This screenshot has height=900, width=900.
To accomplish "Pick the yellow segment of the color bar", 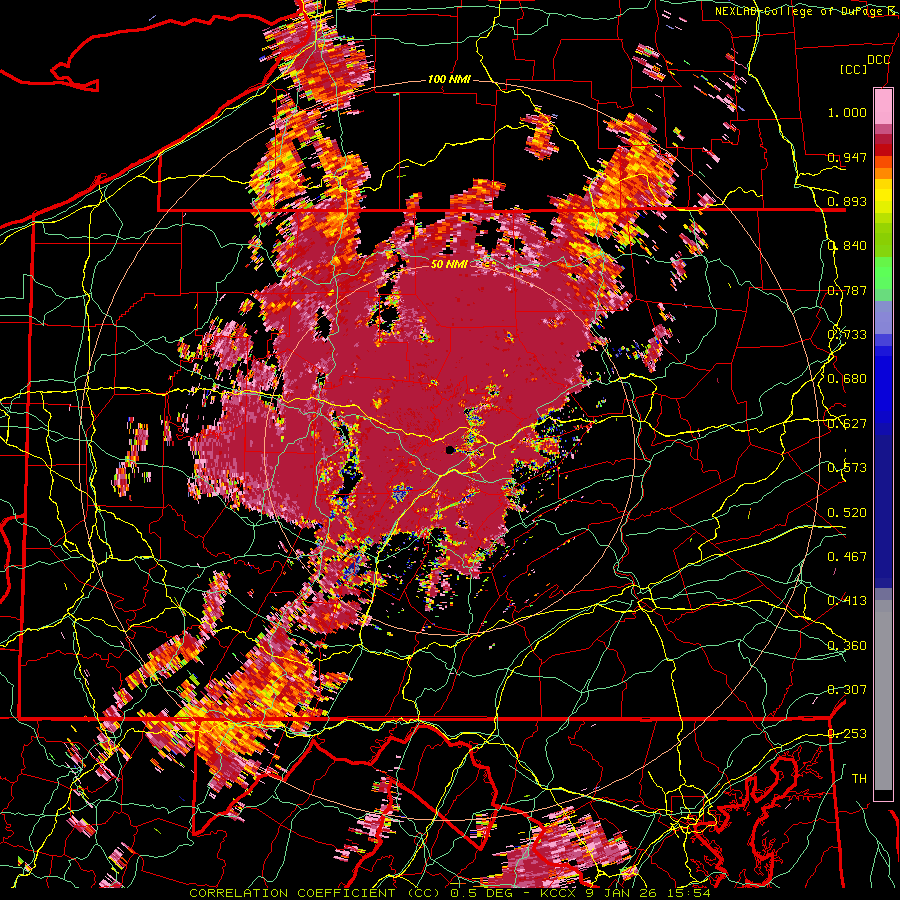I will 883,197.
